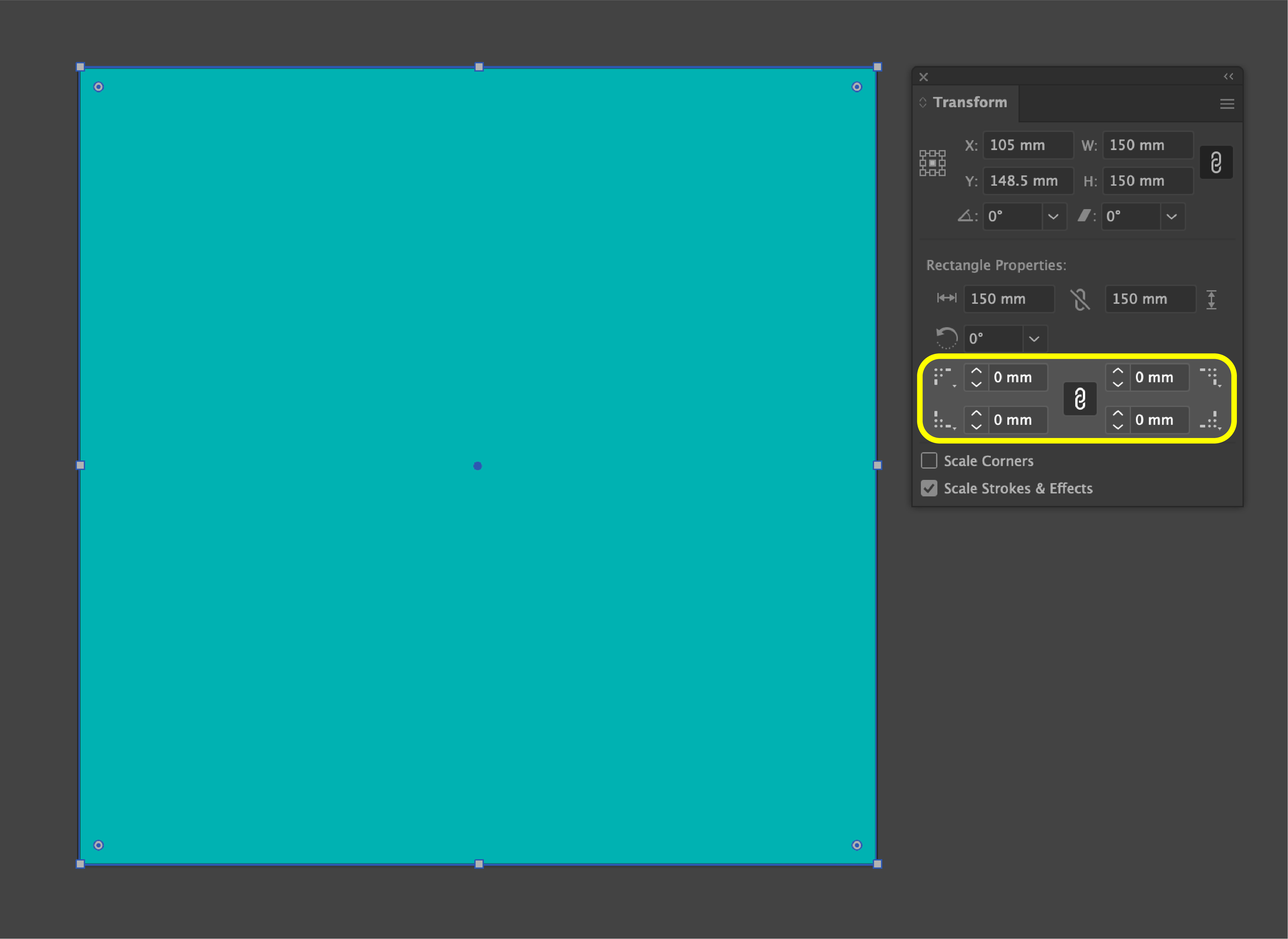Expand the rectangle rotation angle dropdown
The width and height of the screenshot is (1288, 939).
coord(1034,339)
